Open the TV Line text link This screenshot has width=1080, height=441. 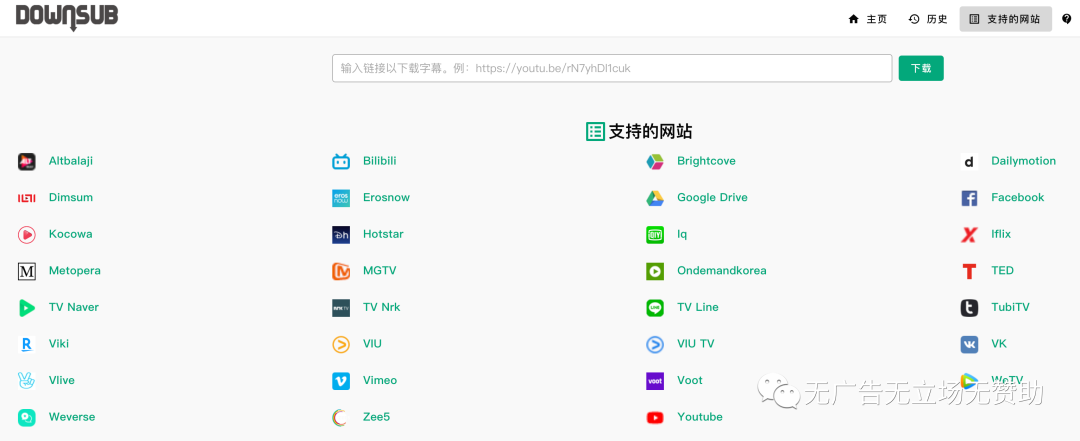(698, 307)
